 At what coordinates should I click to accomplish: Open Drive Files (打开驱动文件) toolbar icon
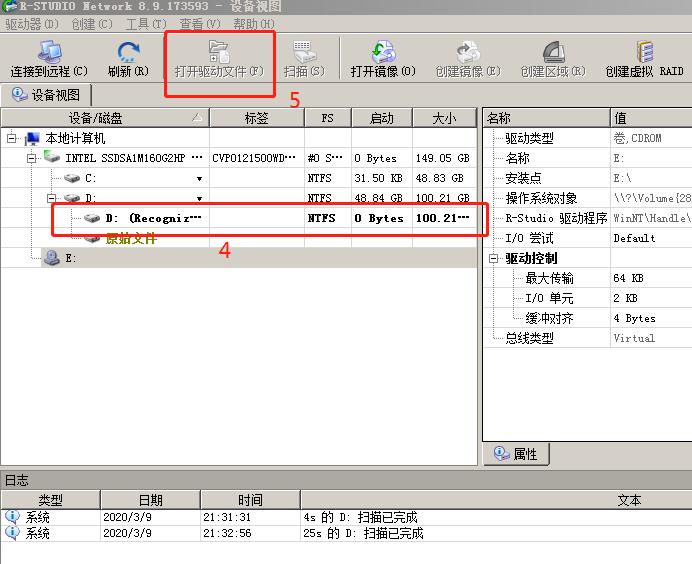(219, 52)
